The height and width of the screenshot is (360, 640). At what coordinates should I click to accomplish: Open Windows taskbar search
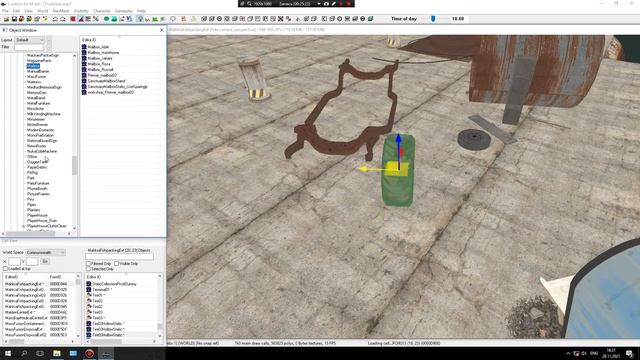(24, 353)
